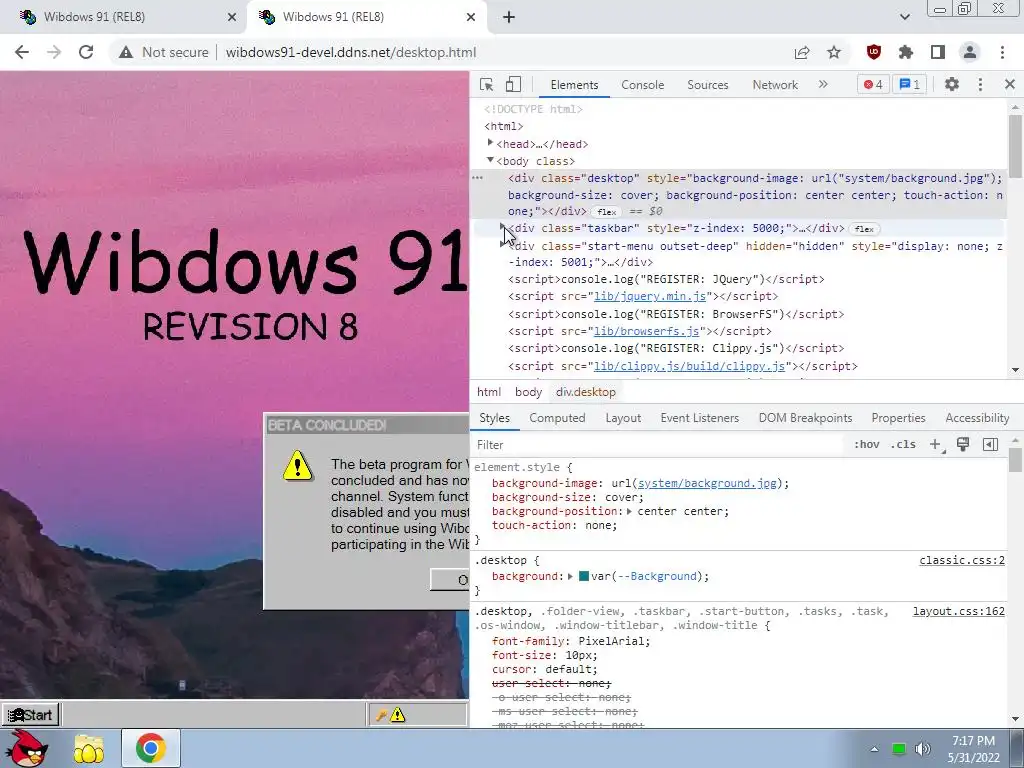
Task: Bookmark this page with the star
Action: click(x=834, y=52)
